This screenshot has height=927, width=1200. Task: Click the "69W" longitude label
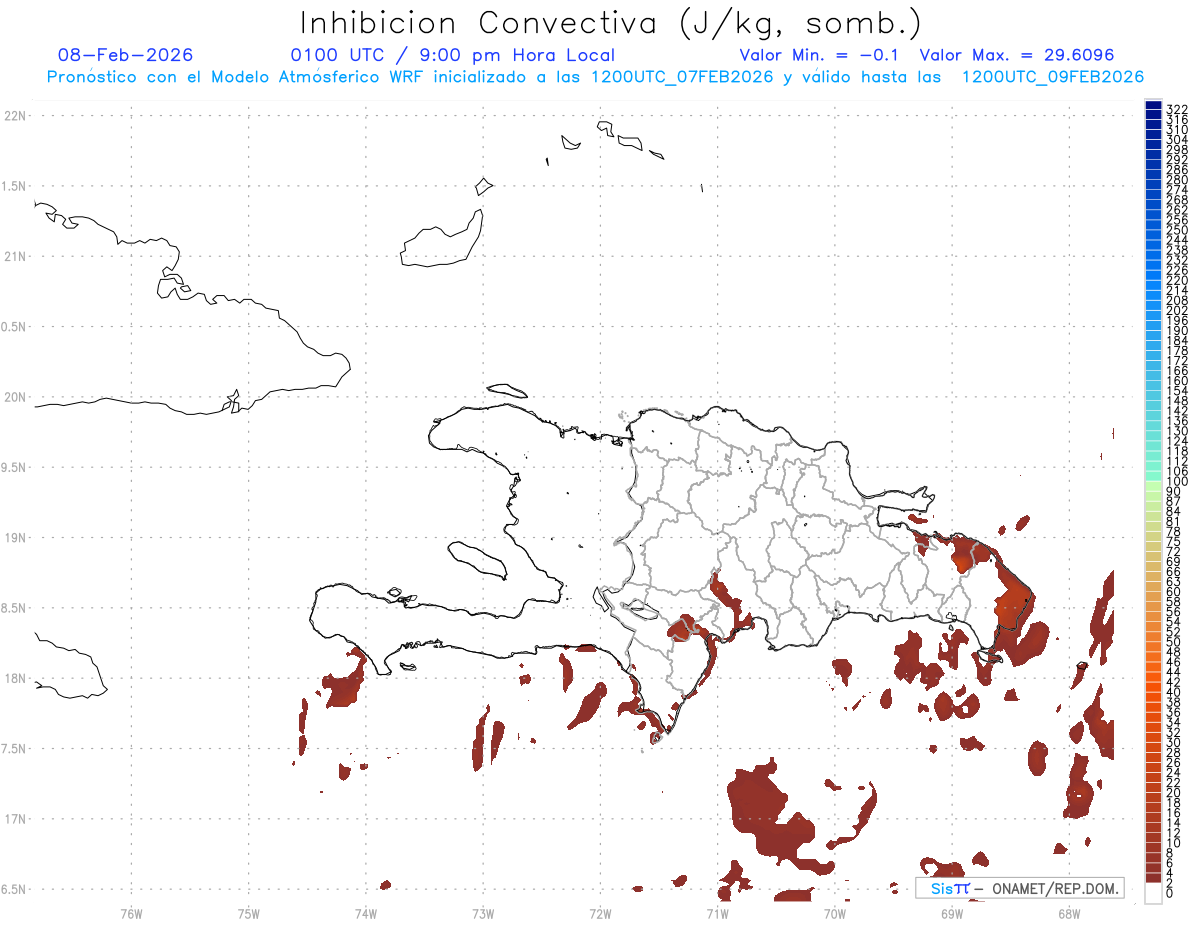tap(952, 913)
